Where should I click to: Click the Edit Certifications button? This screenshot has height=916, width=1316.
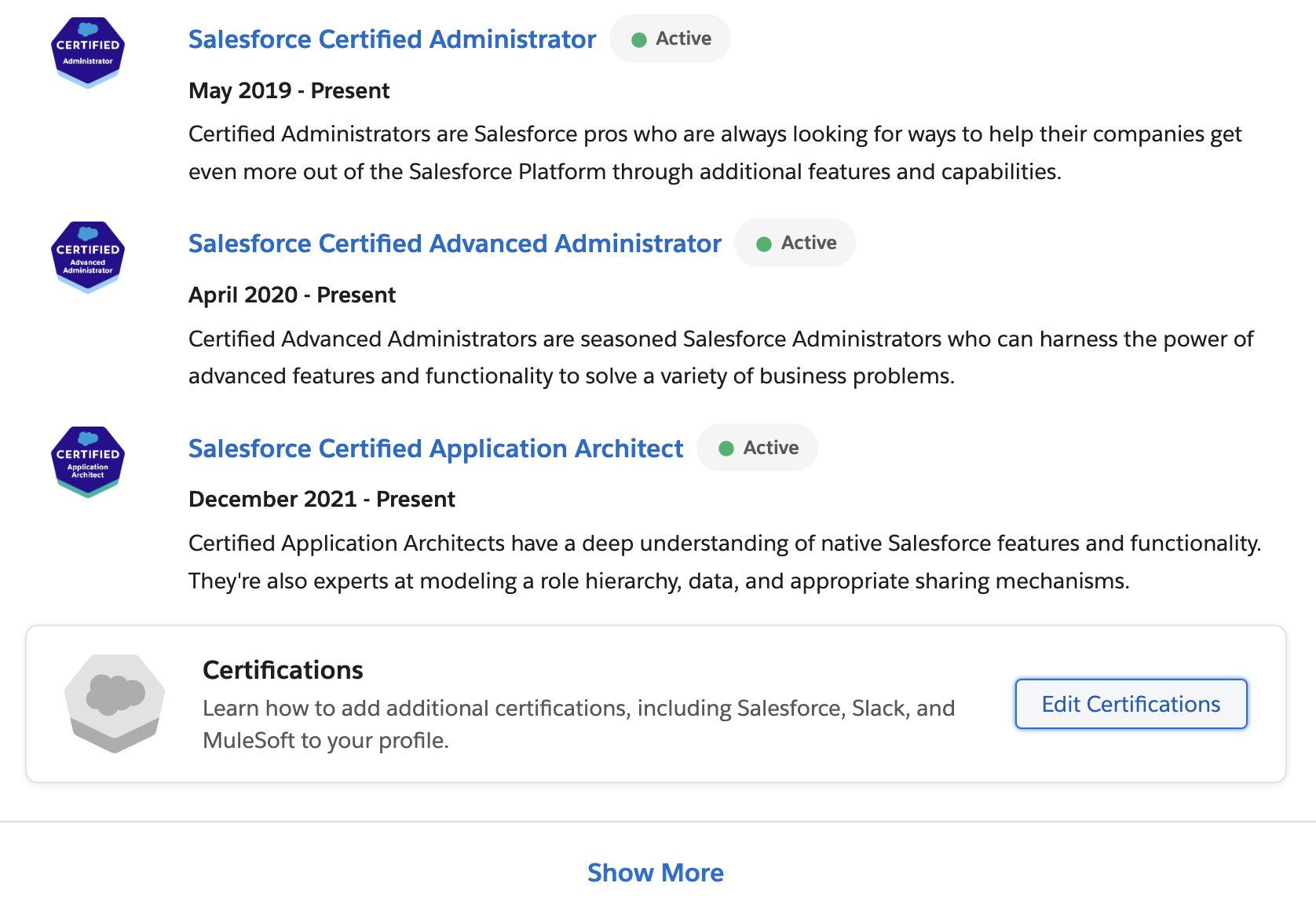pos(1131,704)
